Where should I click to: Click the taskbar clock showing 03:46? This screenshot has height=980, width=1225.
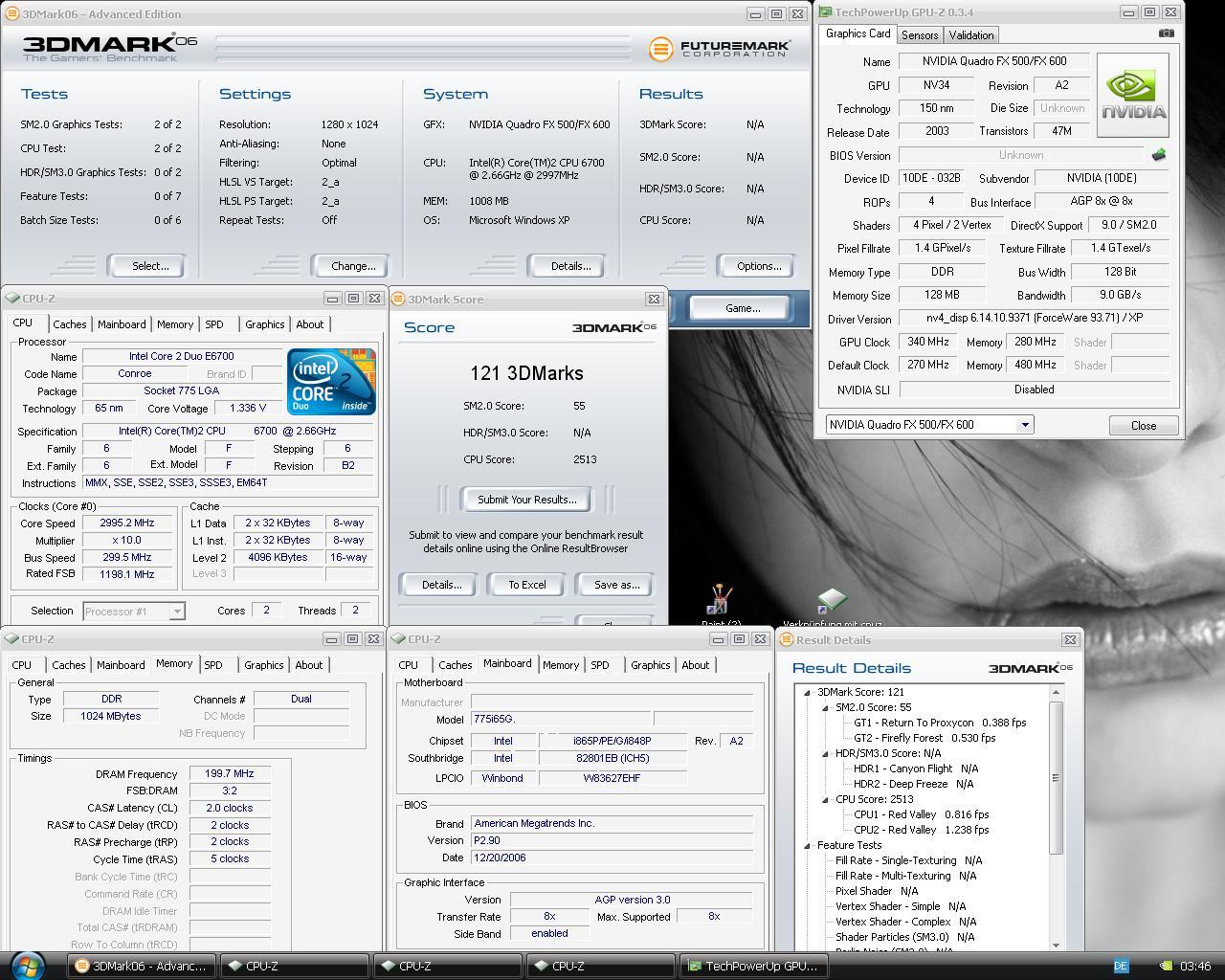(1195, 966)
